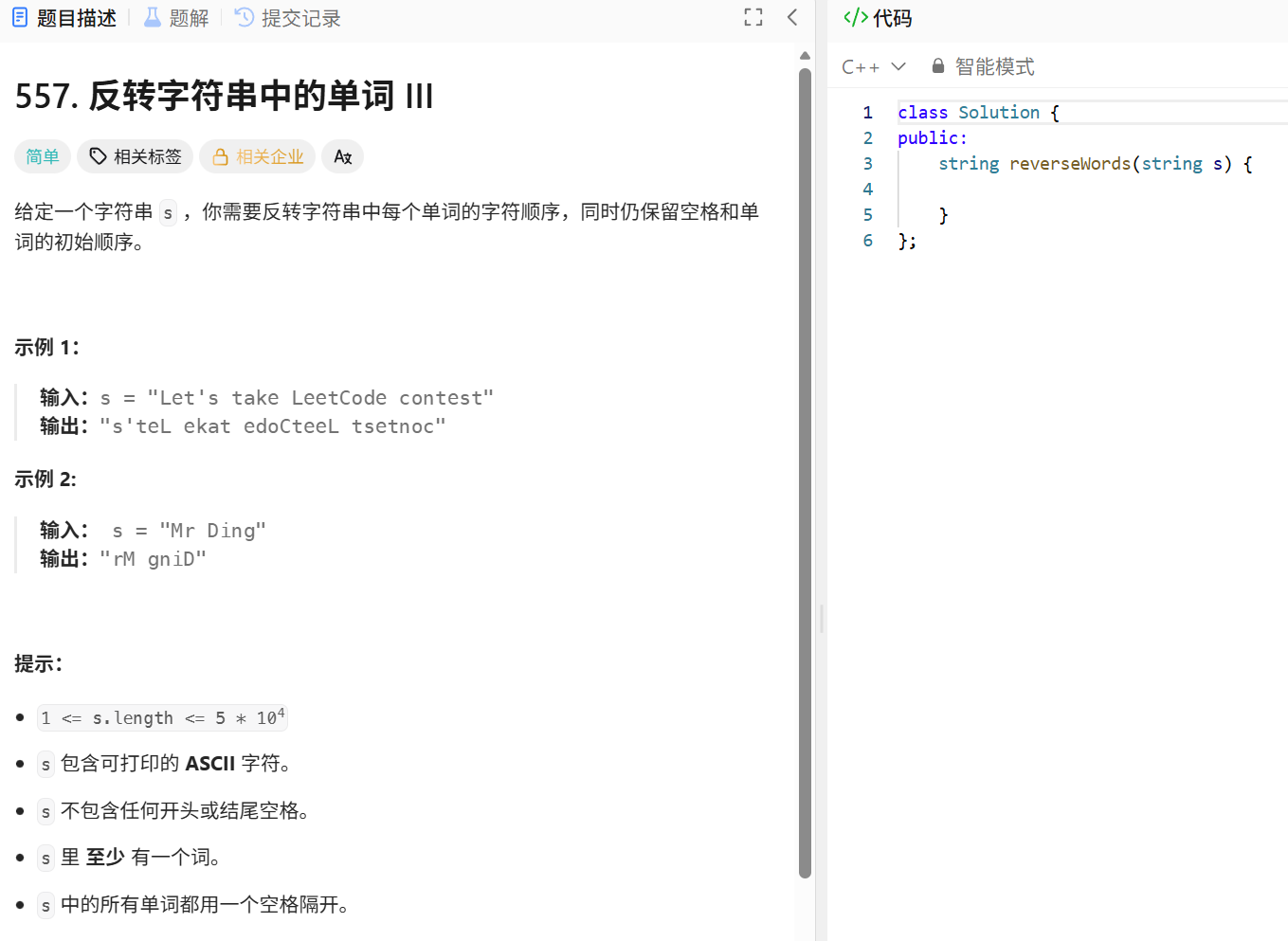
Task: Click the lock icon next to 智能模式
Action: pos(937,65)
